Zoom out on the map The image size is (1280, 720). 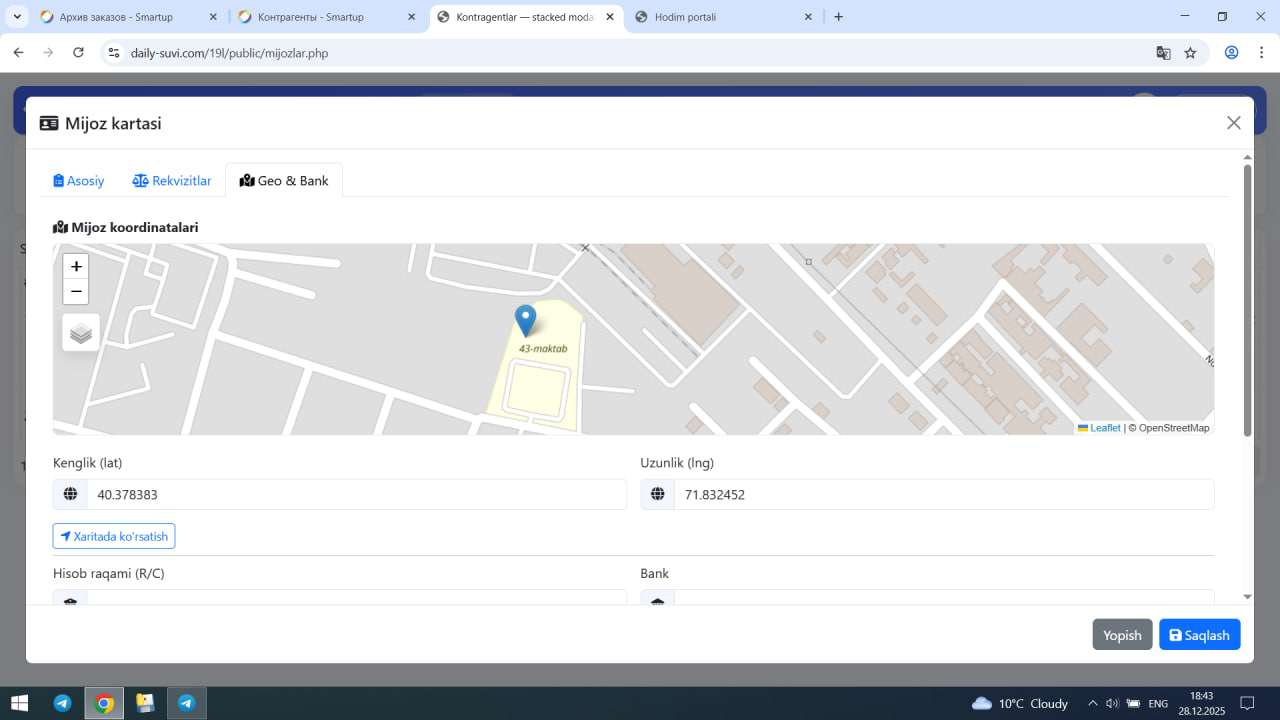pos(76,292)
